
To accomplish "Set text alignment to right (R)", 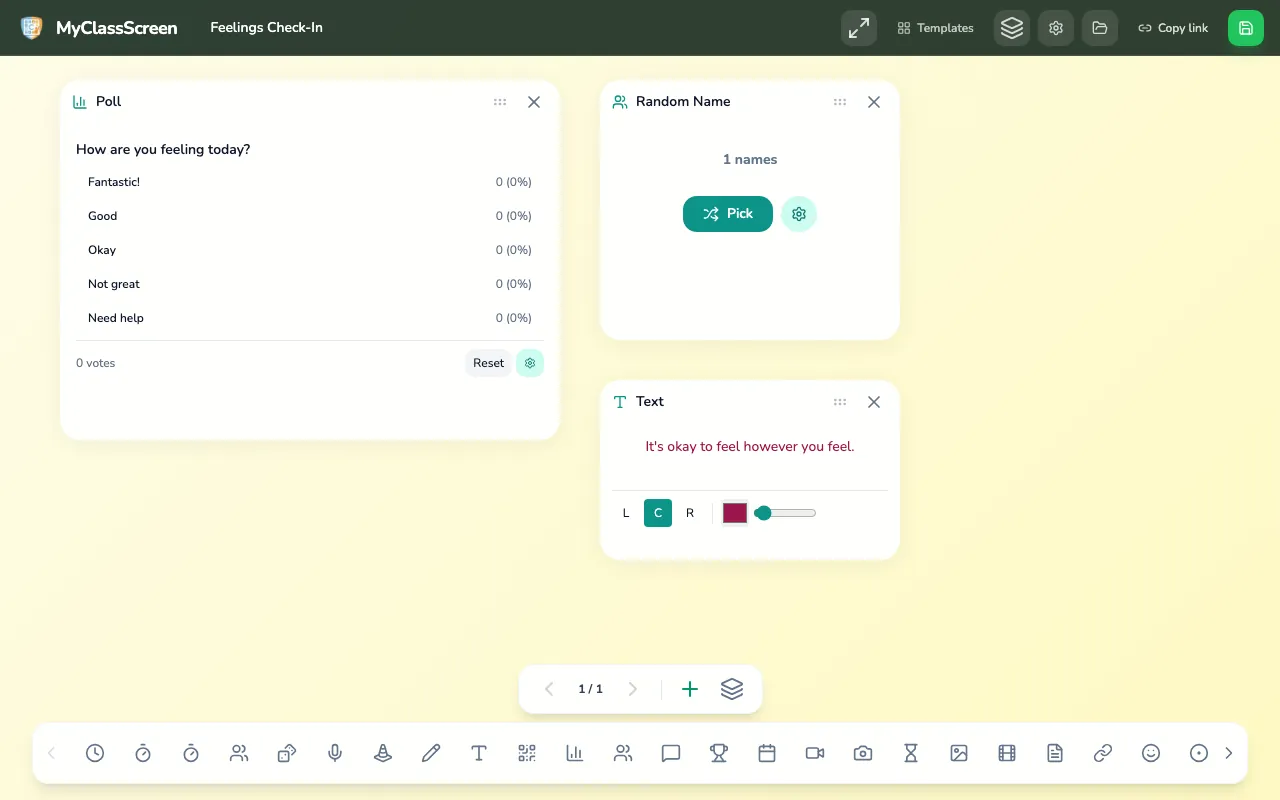I will (x=690, y=513).
